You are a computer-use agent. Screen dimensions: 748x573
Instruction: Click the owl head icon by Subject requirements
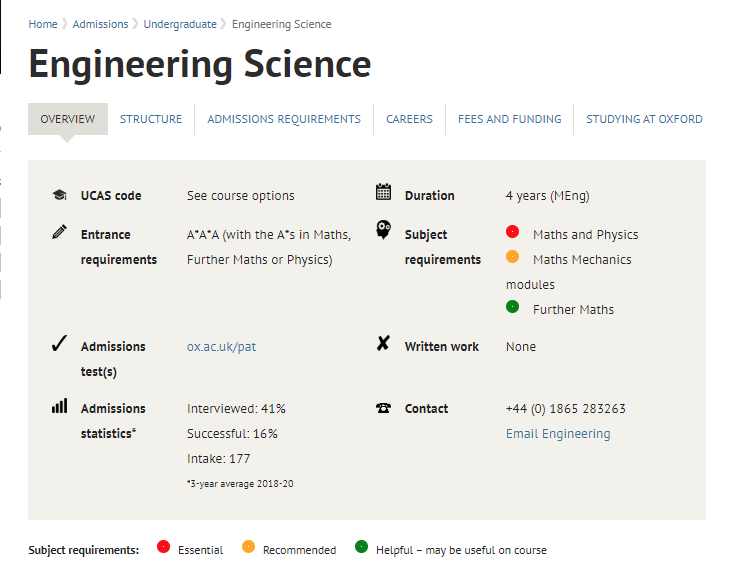point(383,229)
